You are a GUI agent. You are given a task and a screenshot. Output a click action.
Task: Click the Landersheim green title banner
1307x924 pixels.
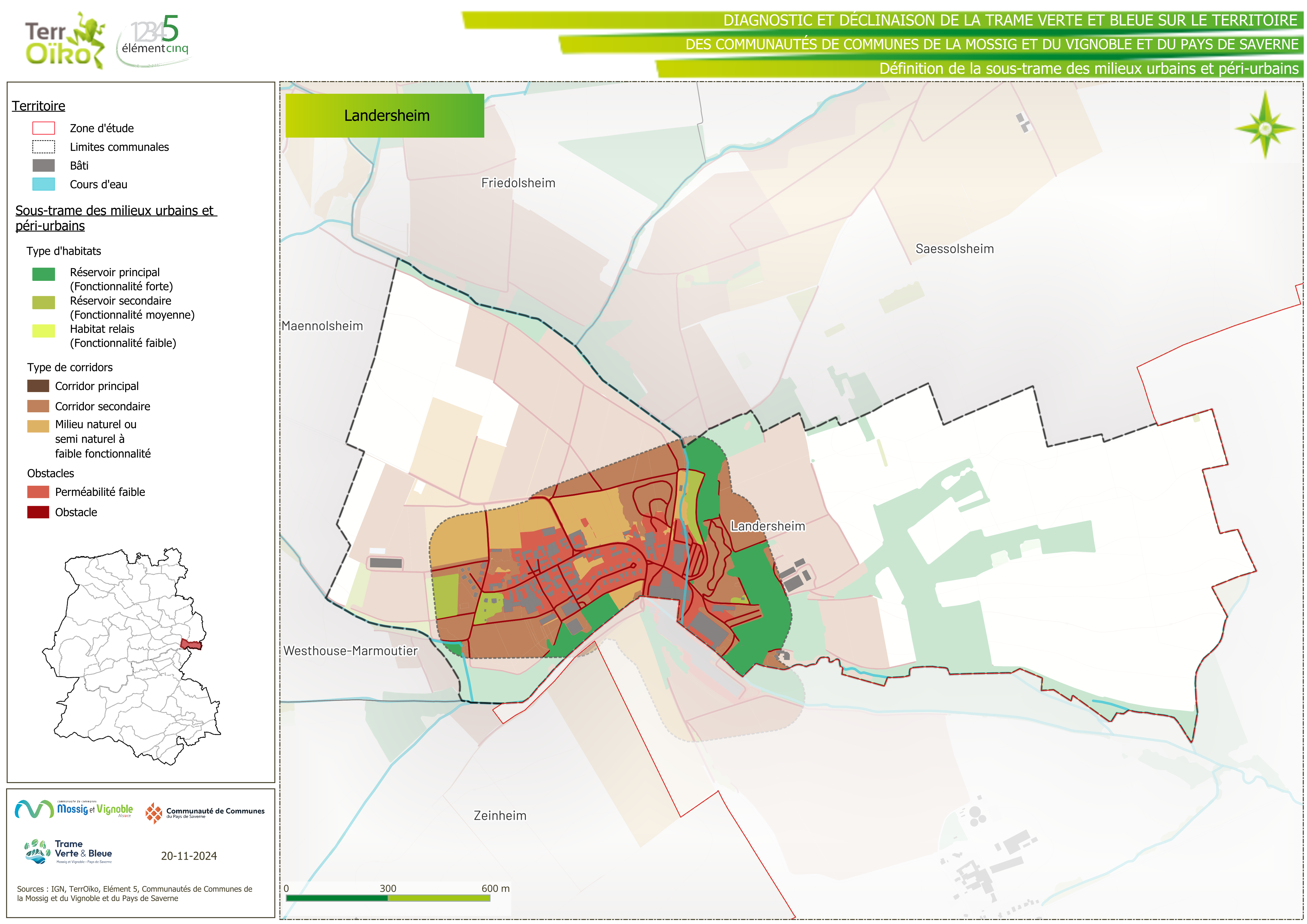pos(385,116)
